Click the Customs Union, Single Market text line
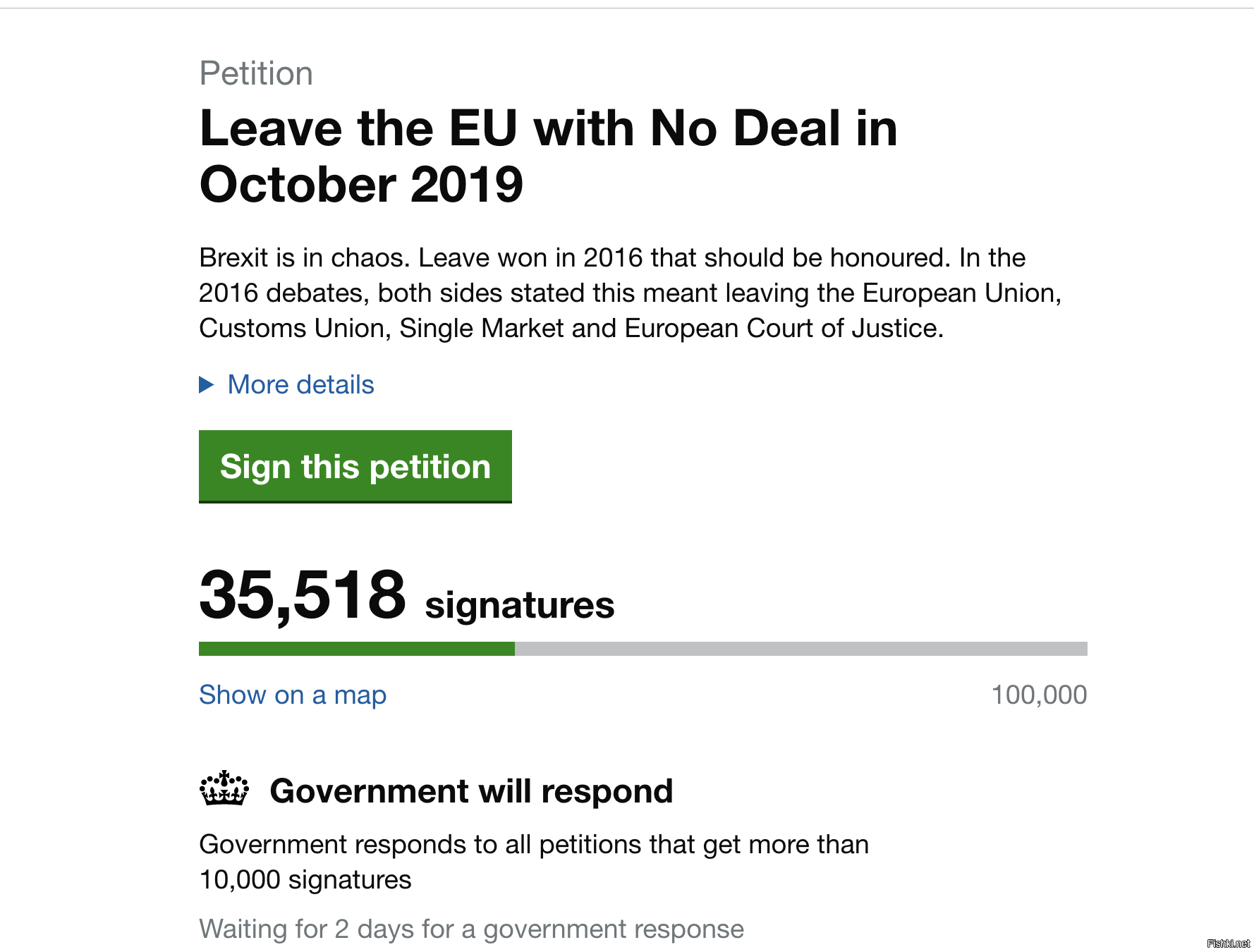The height and width of the screenshot is (952, 1254). [x=571, y=329]
